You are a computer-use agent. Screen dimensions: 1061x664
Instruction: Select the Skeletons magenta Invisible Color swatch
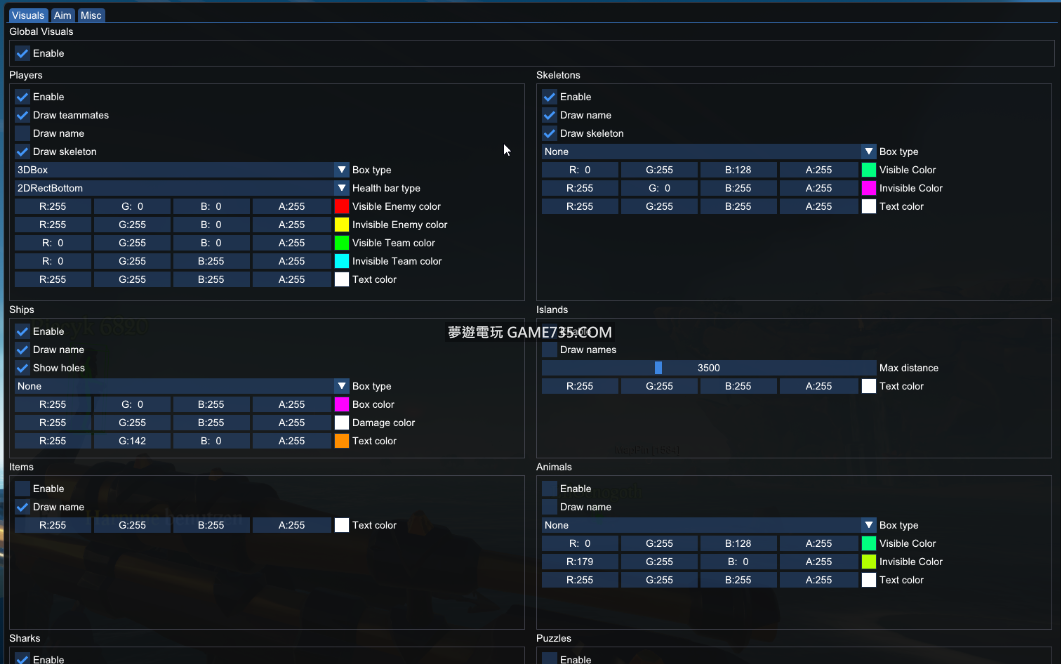coord(868,188)
